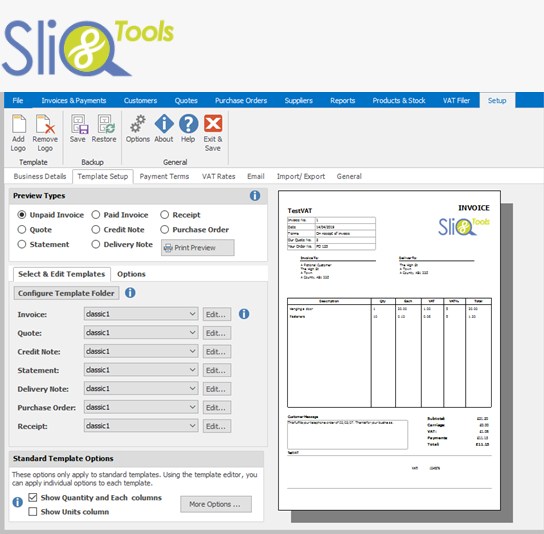Image resolution: width=544 pixels, height=534 pixels.
Task: Select the Select & Edit Templates tab
Action: [62, 274]
